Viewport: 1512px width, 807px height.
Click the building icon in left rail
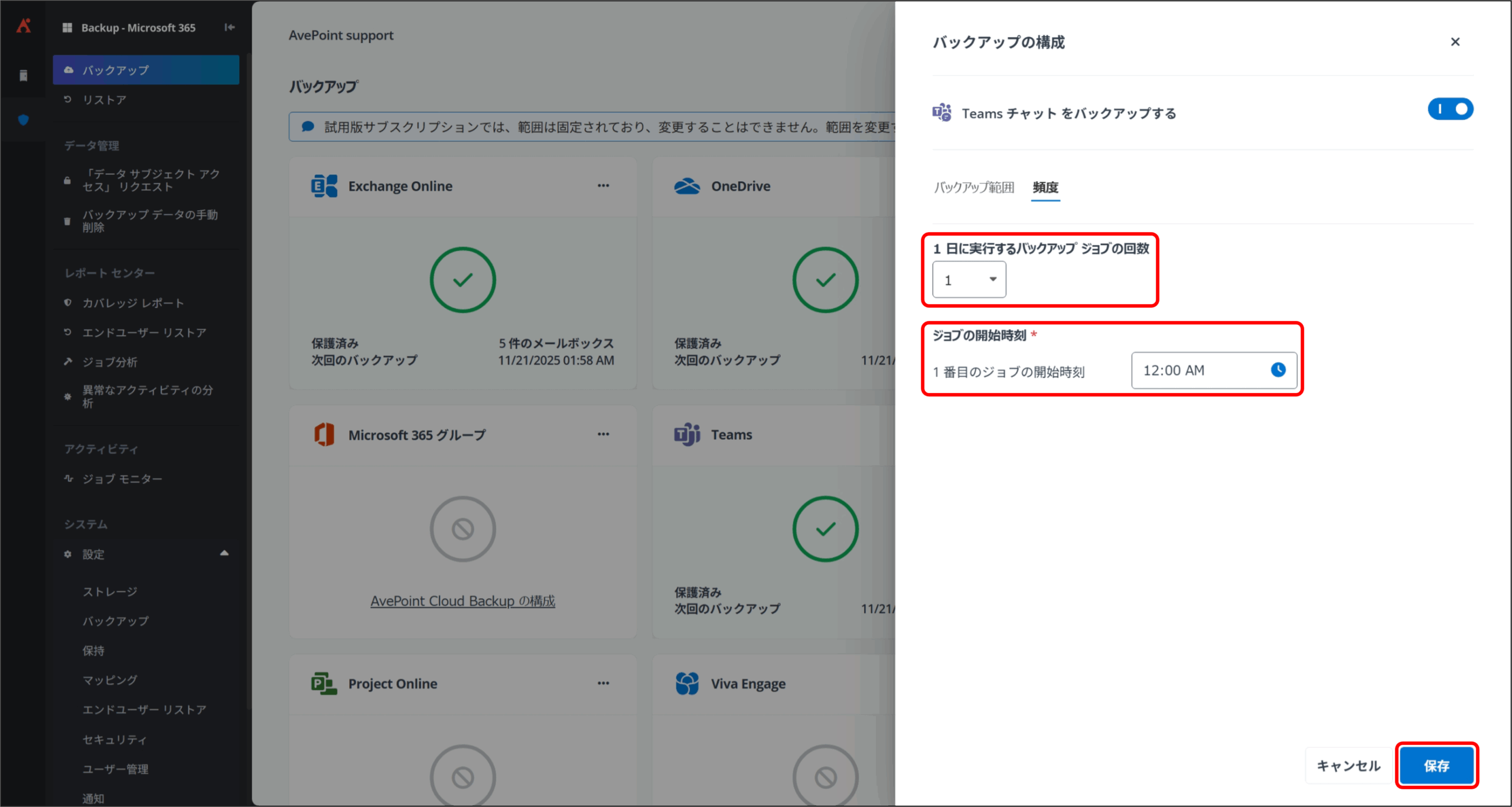click(x=24, y=76)
